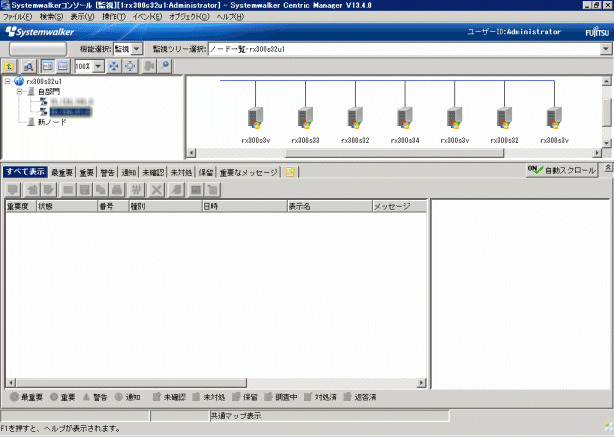
Task: Switch to the 保留 tab
Action: pyautogui.click(x=206, y=172)
